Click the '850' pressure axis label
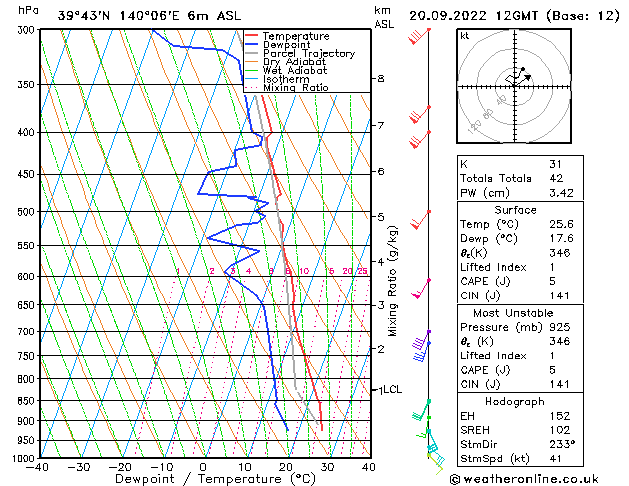The width and height of the screenshot is (629, 486). point(27,401)
